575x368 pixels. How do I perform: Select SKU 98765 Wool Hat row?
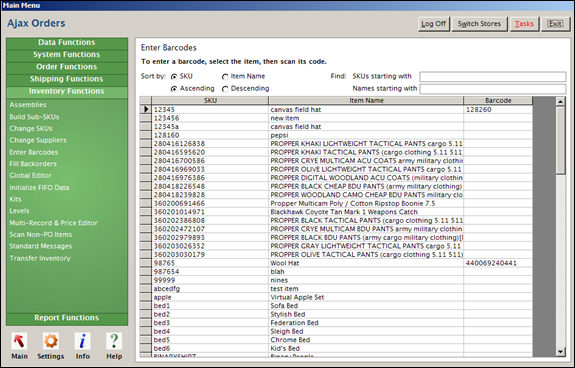point(337,263)
